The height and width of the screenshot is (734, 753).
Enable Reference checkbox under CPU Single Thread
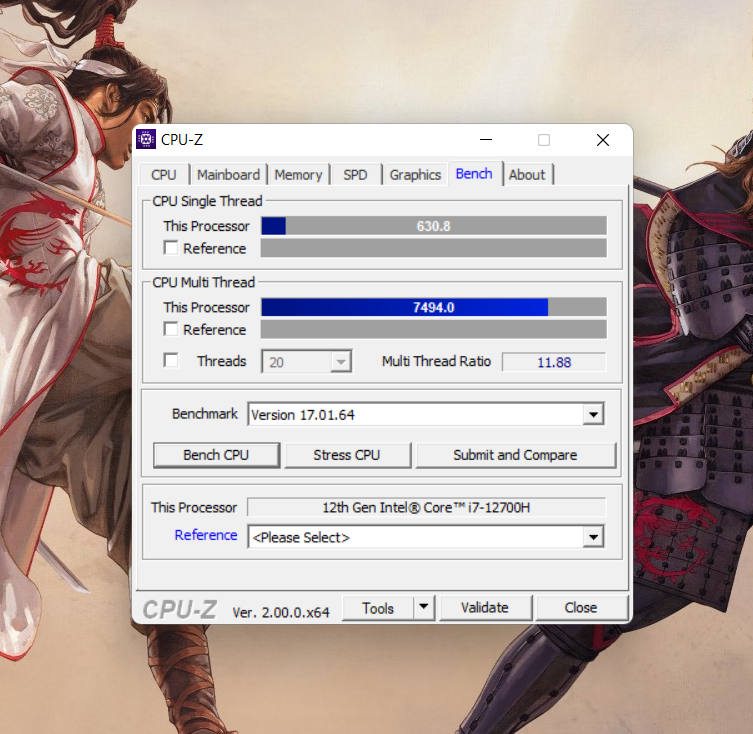click(x=171, y=248)
